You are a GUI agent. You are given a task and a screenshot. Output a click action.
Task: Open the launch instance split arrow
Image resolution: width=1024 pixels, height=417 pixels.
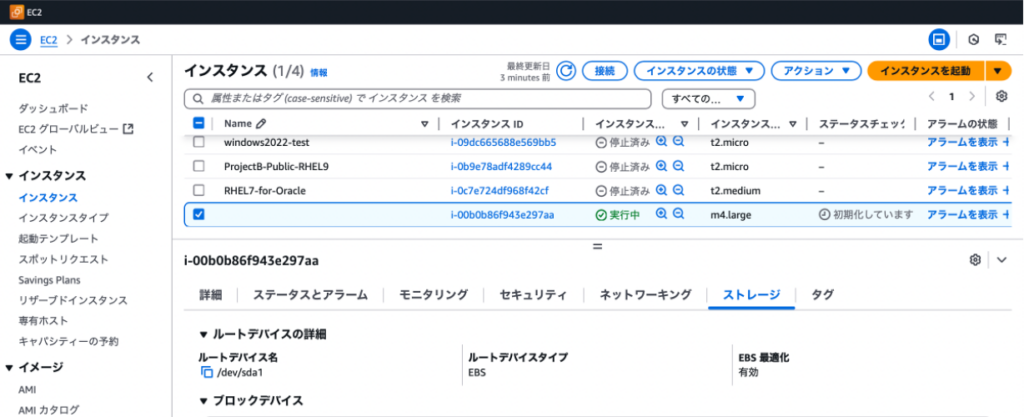997,71
